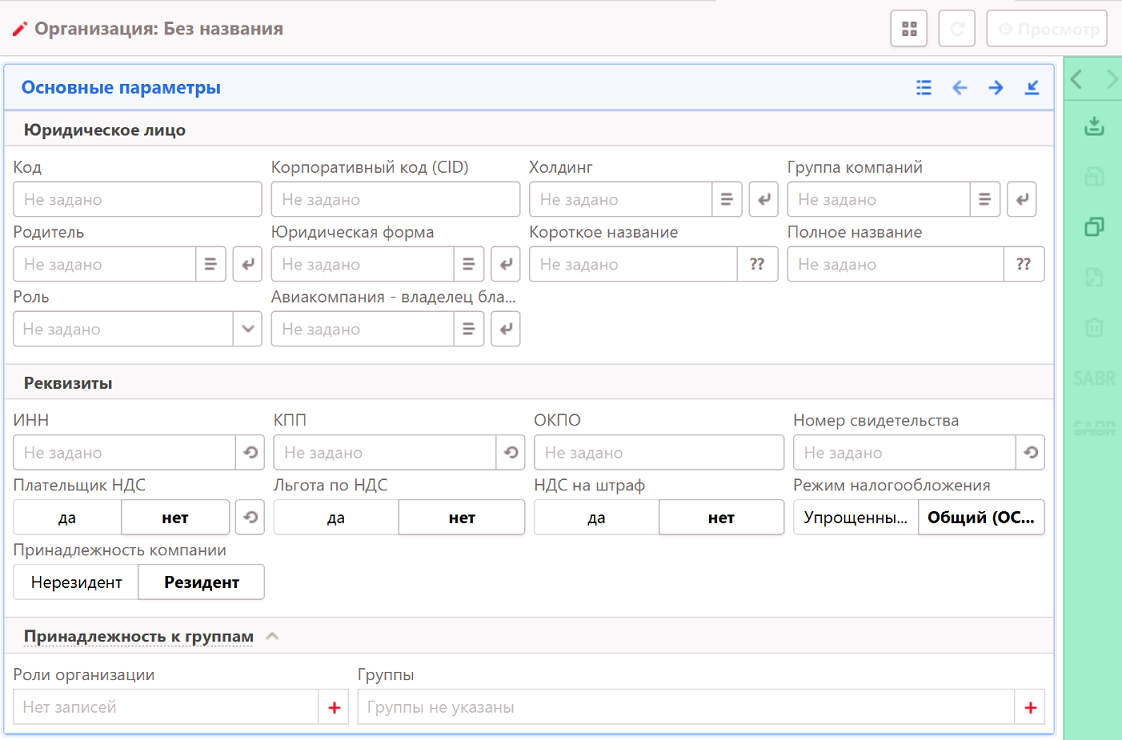Image resolution: width=1122 pixels, height=740 pixels.
Task: Add a group with Группы plus button
Action: click(x=1030, y=708)
